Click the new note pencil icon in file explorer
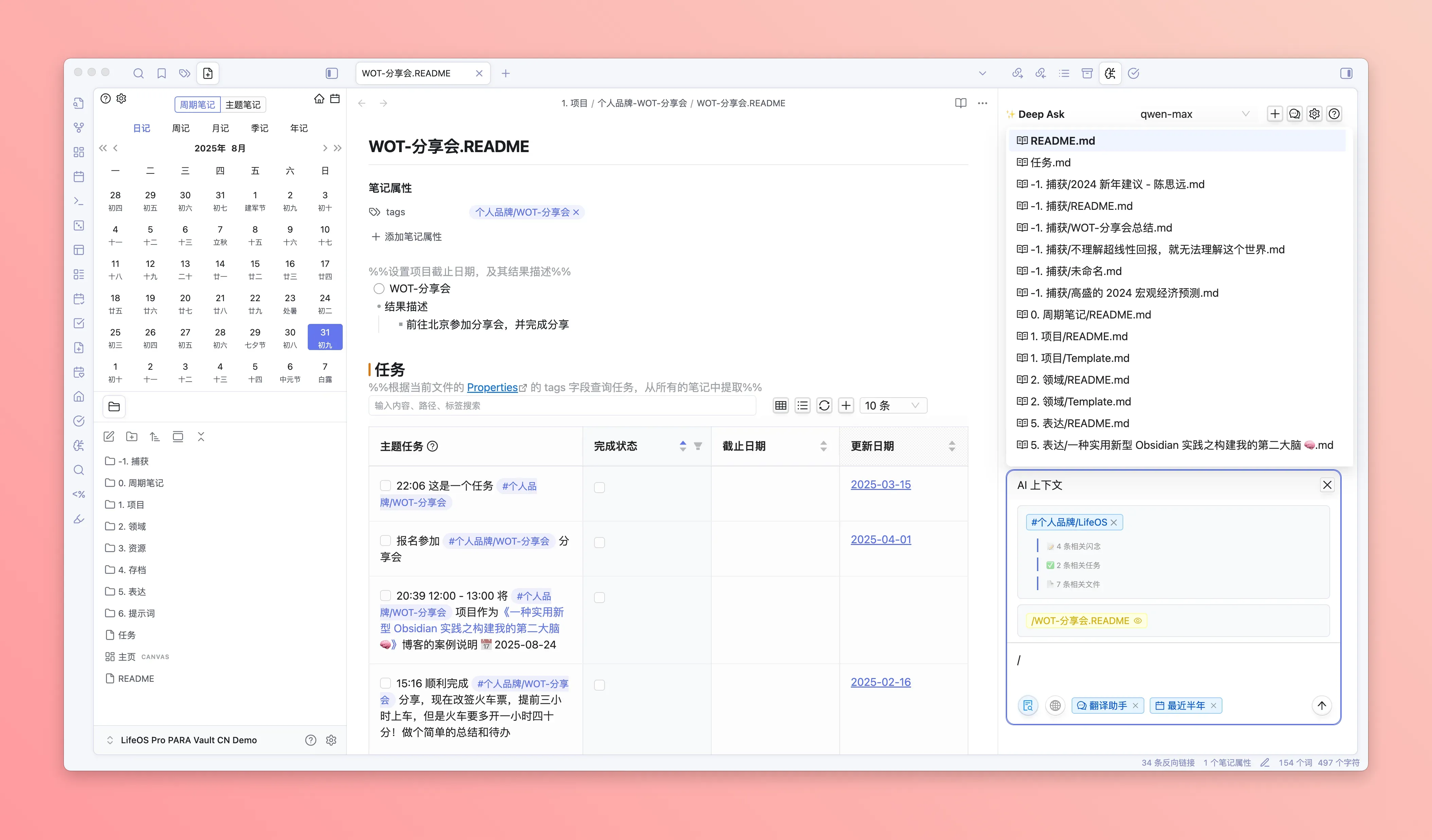1432x840 pixels. pyautogui.click(x=109, y=437)
